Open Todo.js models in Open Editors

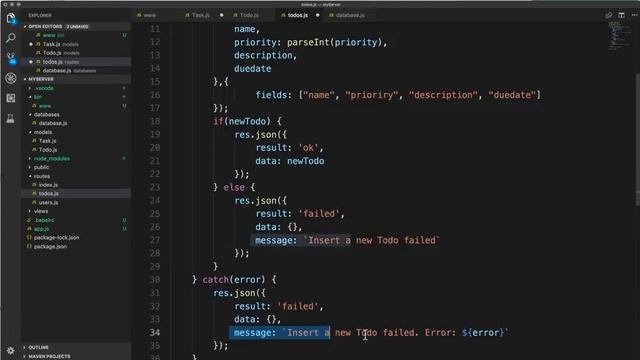click(61, 53)
